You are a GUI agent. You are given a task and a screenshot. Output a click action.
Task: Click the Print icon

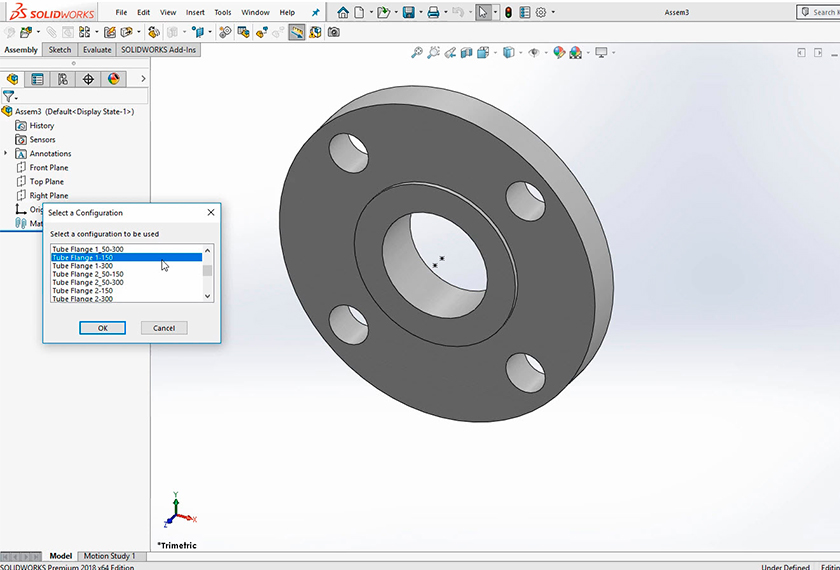point(432,13)
